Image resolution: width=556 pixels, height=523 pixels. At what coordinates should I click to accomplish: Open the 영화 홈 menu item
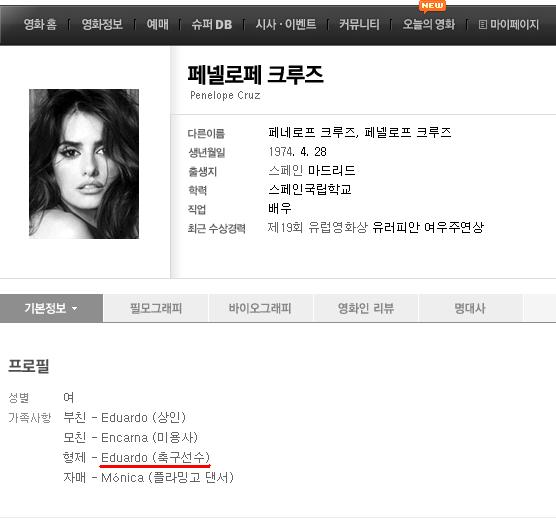click(40, 24)
